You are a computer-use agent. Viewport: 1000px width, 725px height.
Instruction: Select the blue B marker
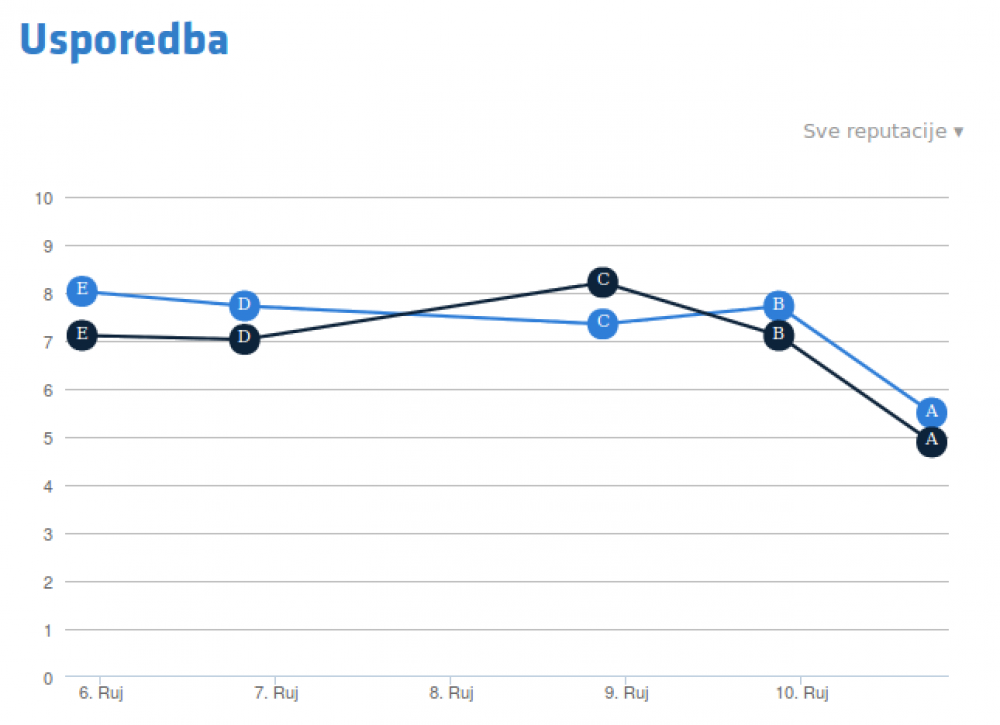pos(779,305)
